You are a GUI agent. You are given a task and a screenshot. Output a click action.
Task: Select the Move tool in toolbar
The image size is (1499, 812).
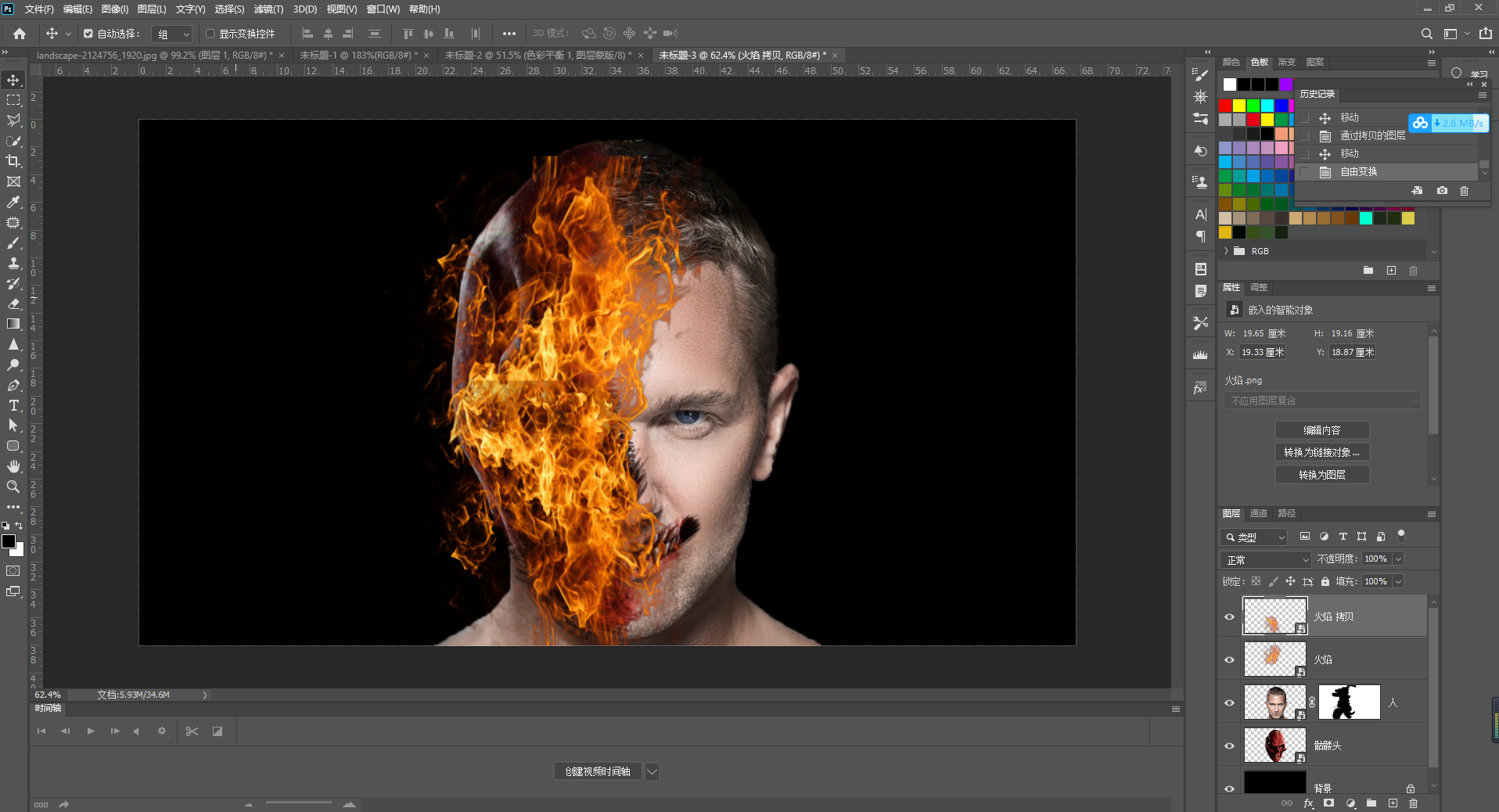click(x=13, y=80)
